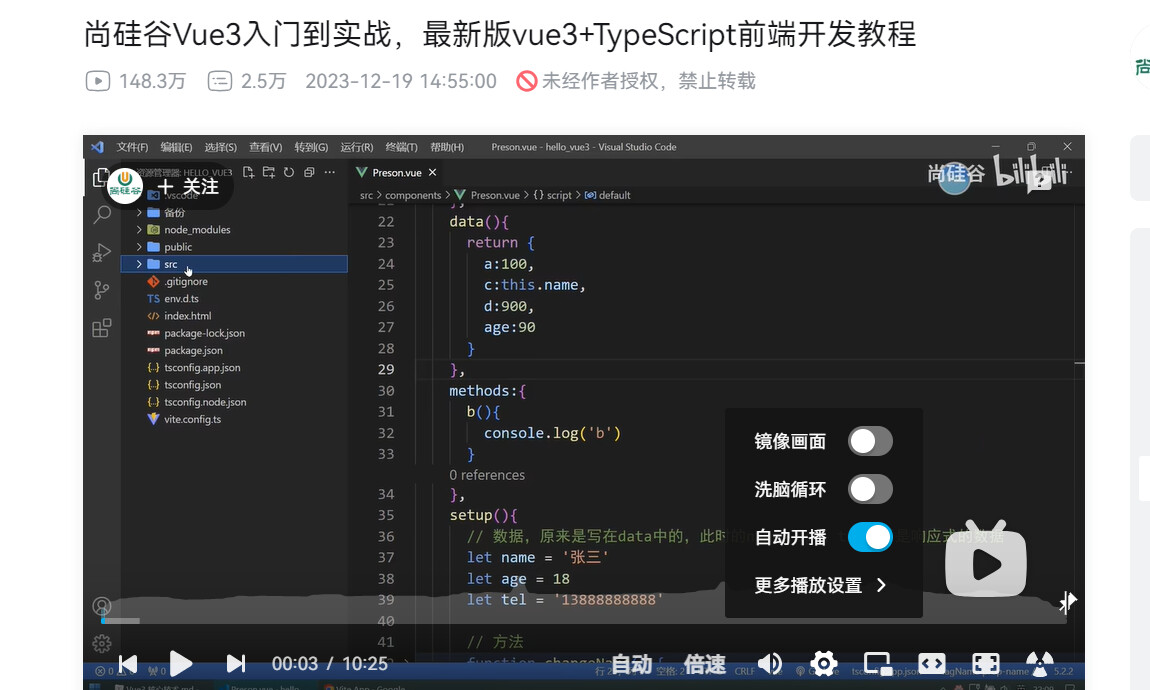1150x690 pixels.
Task: Play the video with the play button
Action: [x=180, y=664]
